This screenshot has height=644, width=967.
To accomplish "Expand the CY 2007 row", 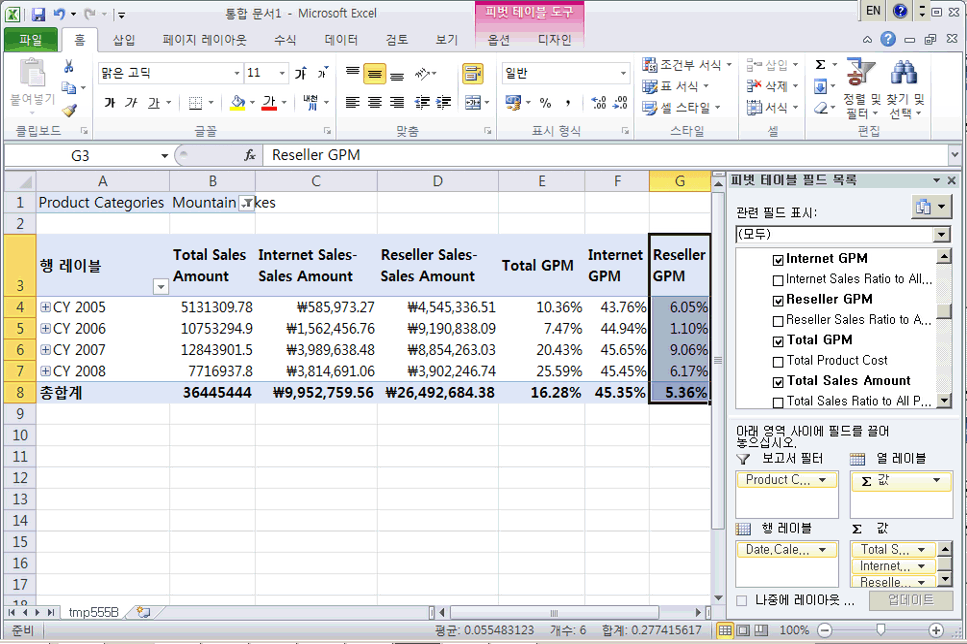I will 45,349.
